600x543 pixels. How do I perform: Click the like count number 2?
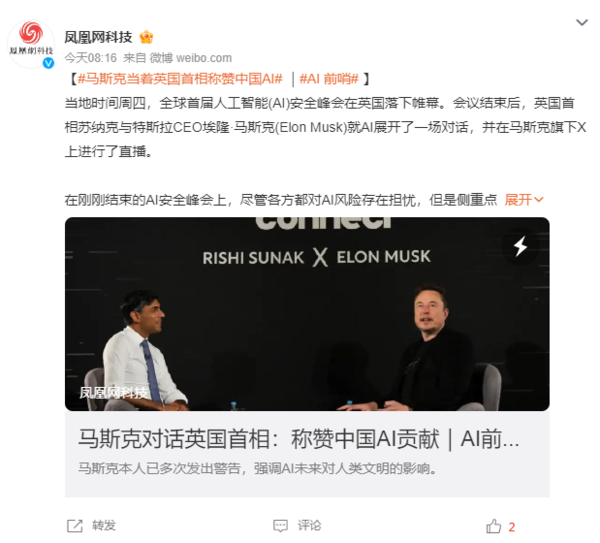(512, 527)
